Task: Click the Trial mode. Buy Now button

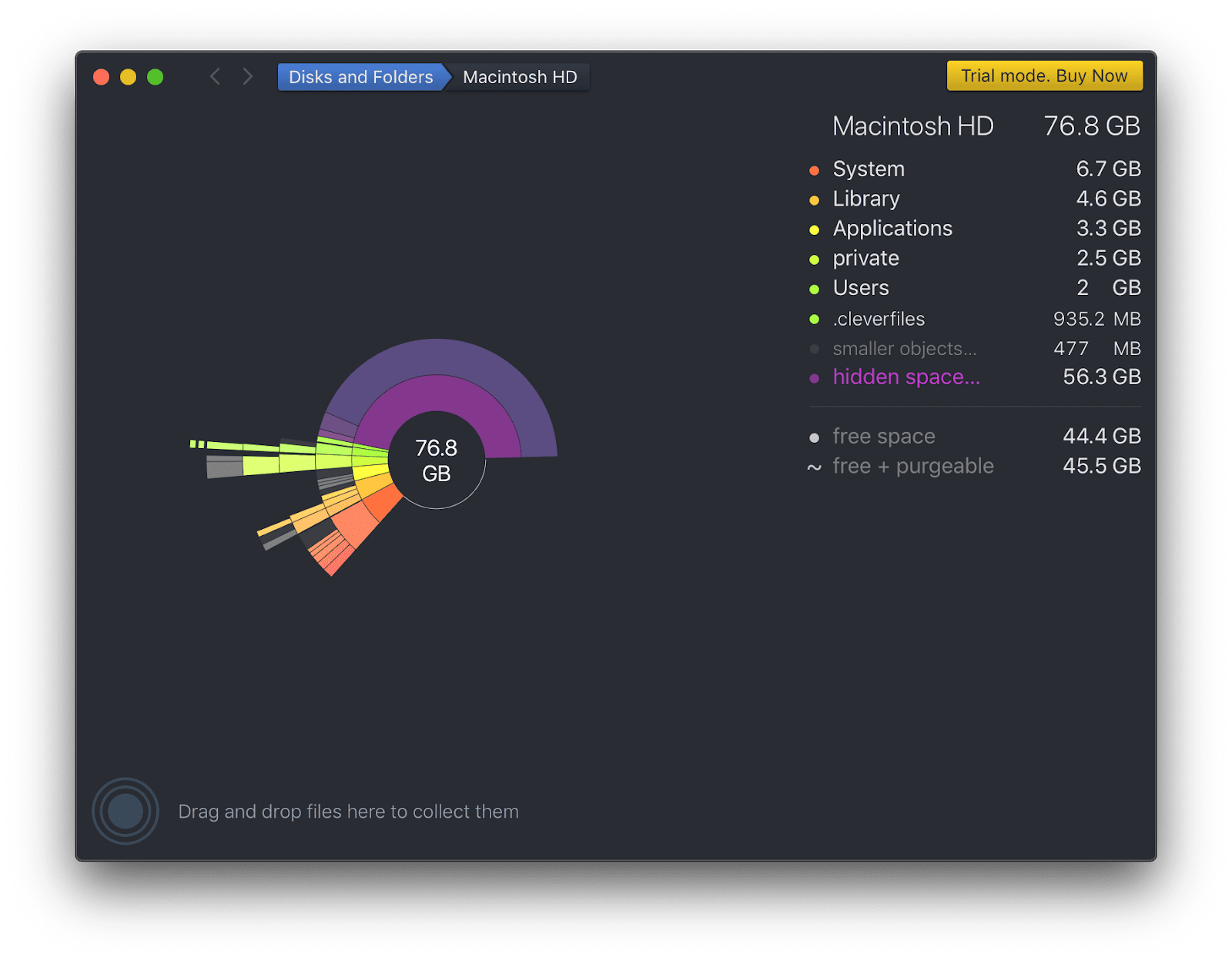Action: pos(1044,75)
